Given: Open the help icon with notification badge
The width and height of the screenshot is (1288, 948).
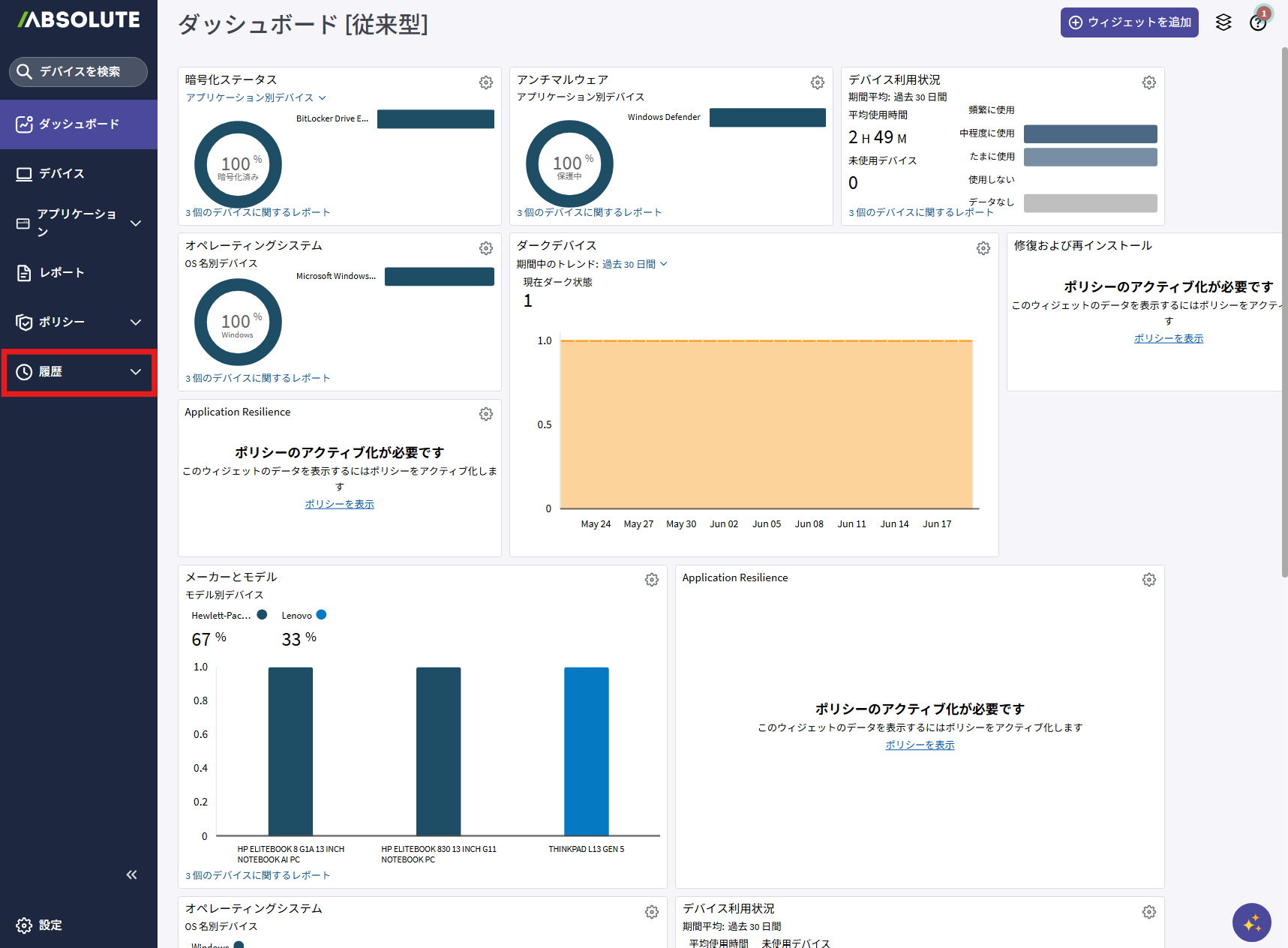Looking at the screenshot, I should (x=1258, y=22).
